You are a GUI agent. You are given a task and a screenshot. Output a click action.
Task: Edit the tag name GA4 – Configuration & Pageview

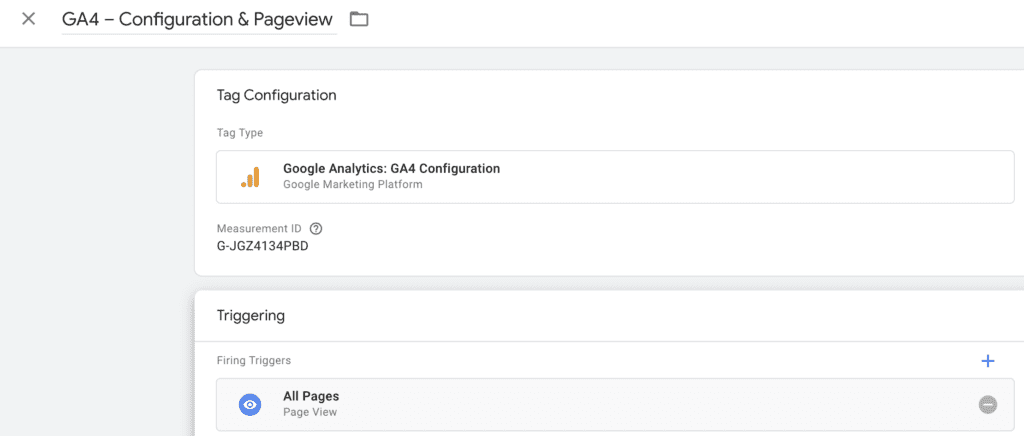pyautogui.click(x=199, y=20)
